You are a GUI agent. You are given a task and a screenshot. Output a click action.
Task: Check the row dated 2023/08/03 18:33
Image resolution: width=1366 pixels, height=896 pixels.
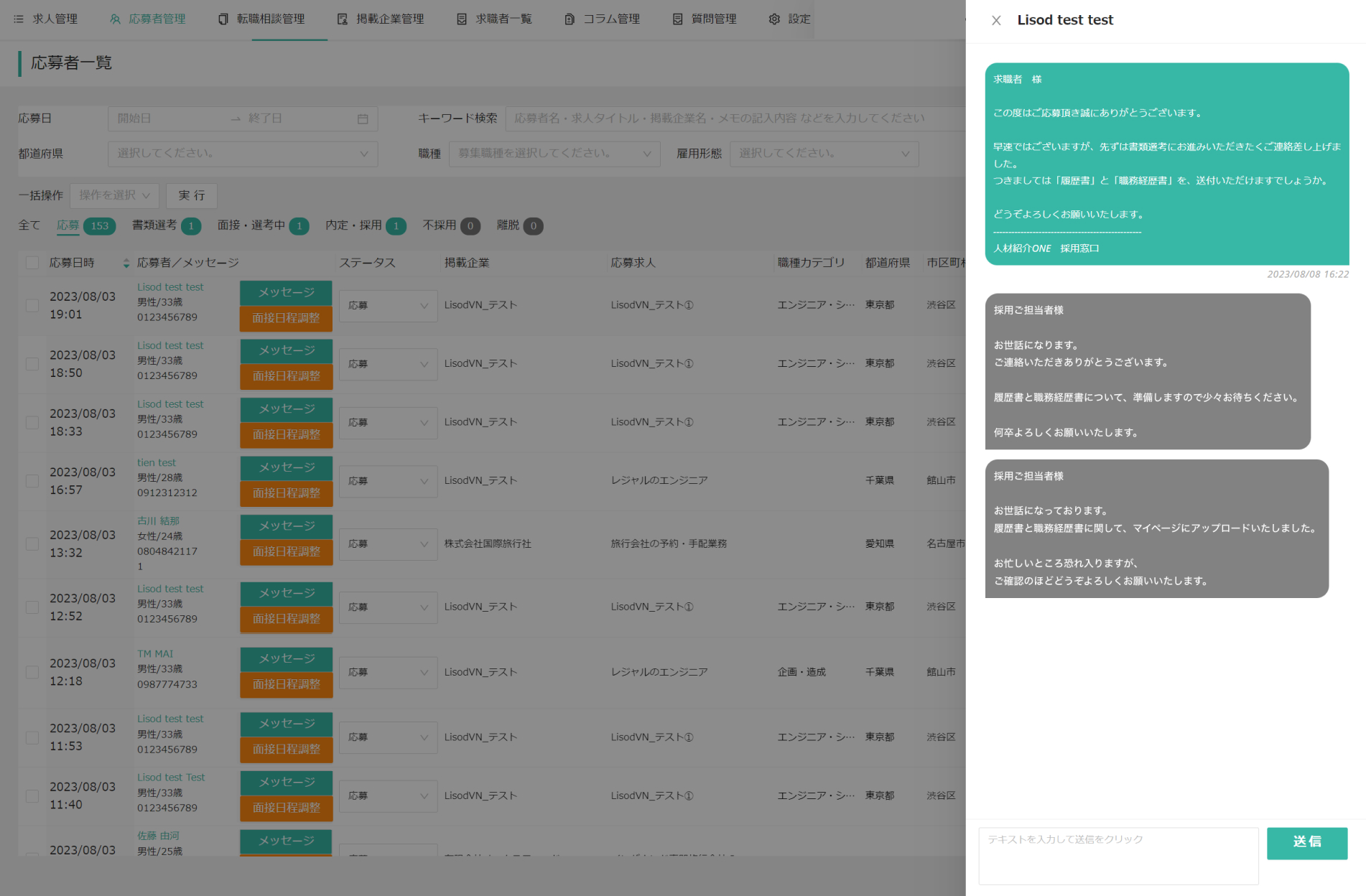tap(32, 422)
